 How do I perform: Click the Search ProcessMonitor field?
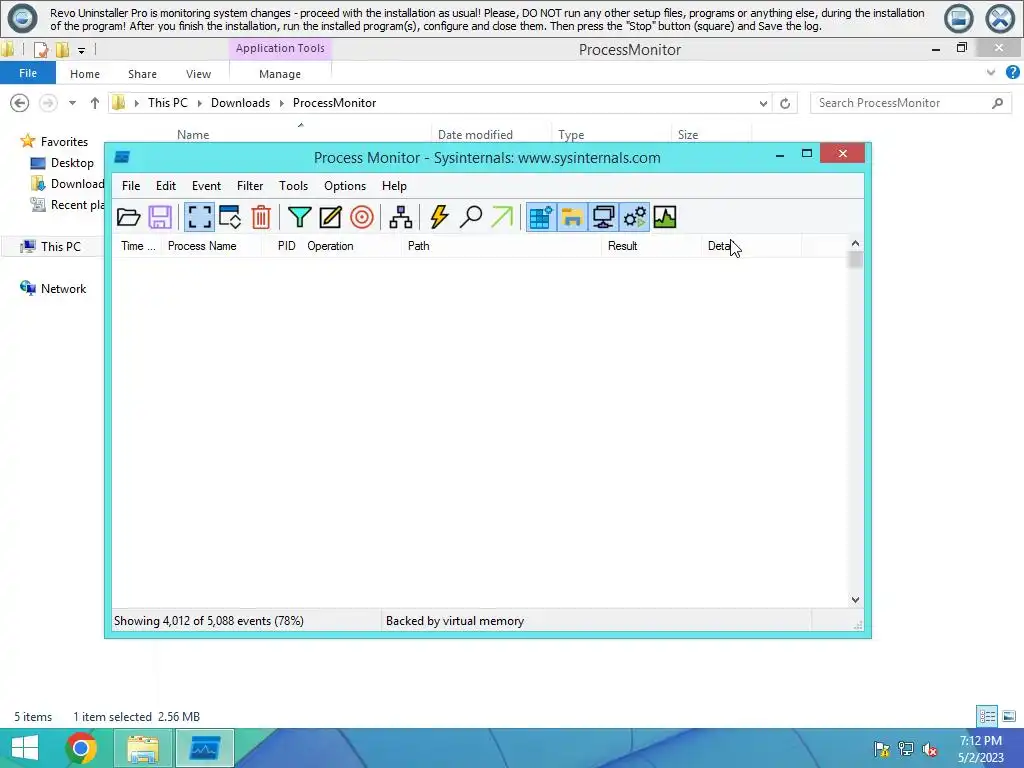[910, 103]
